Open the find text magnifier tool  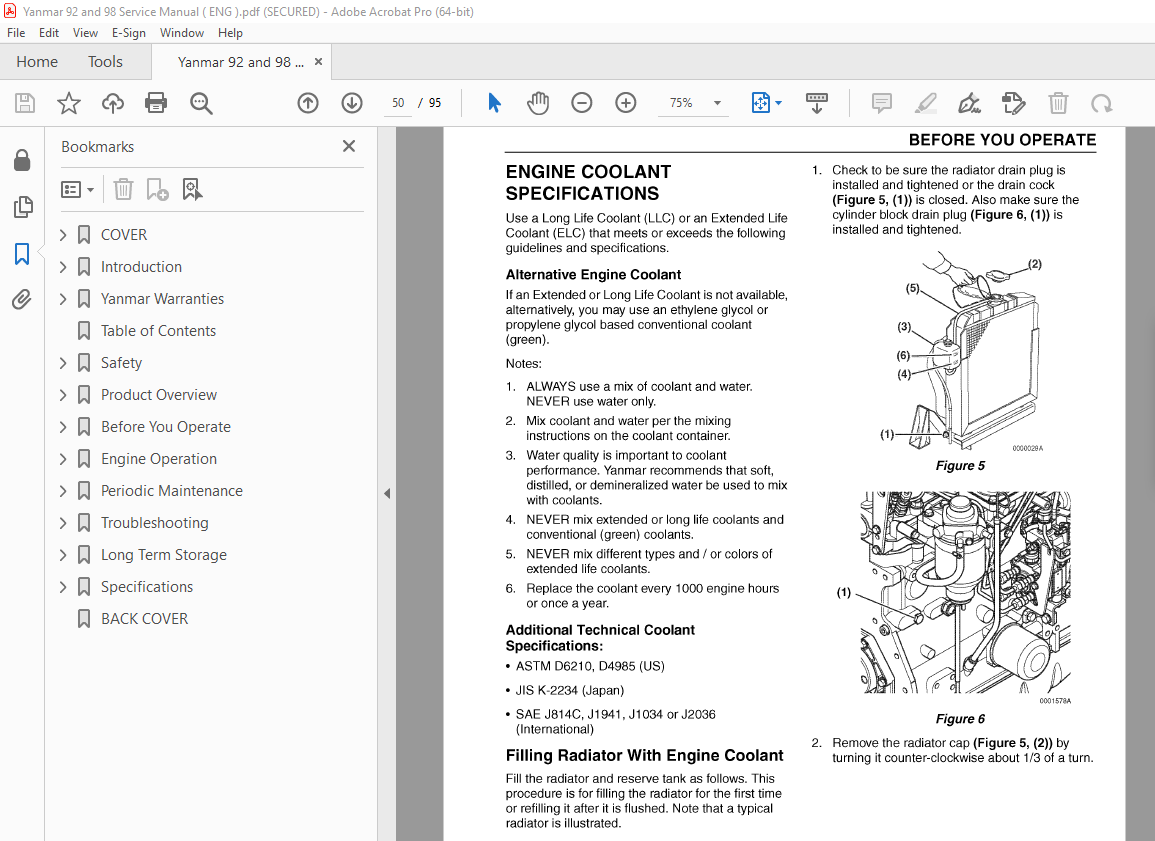pyautogui.click(x=201, y=103)
